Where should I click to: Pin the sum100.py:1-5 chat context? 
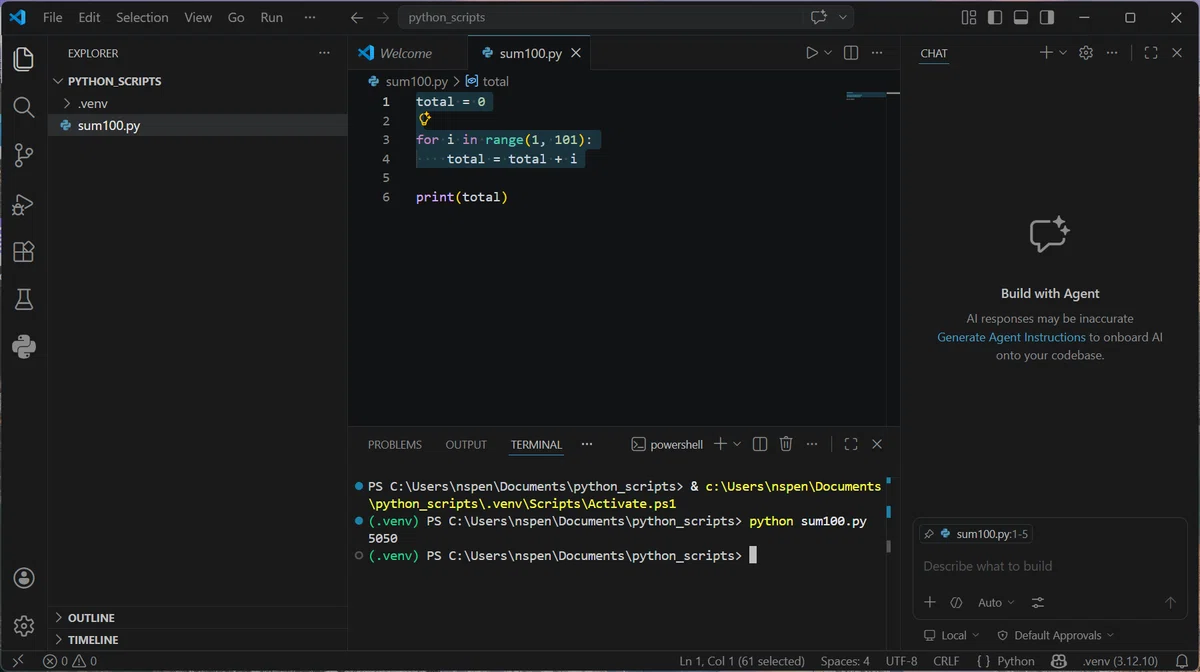pos(929,534)
